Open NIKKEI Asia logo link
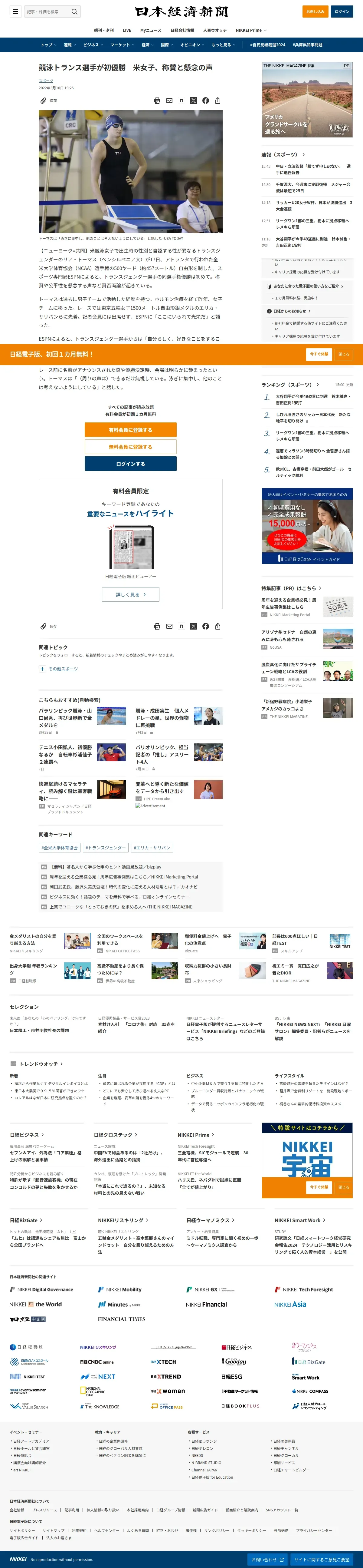Screen dimensions: 363x1568 (x=290, y=1305)
